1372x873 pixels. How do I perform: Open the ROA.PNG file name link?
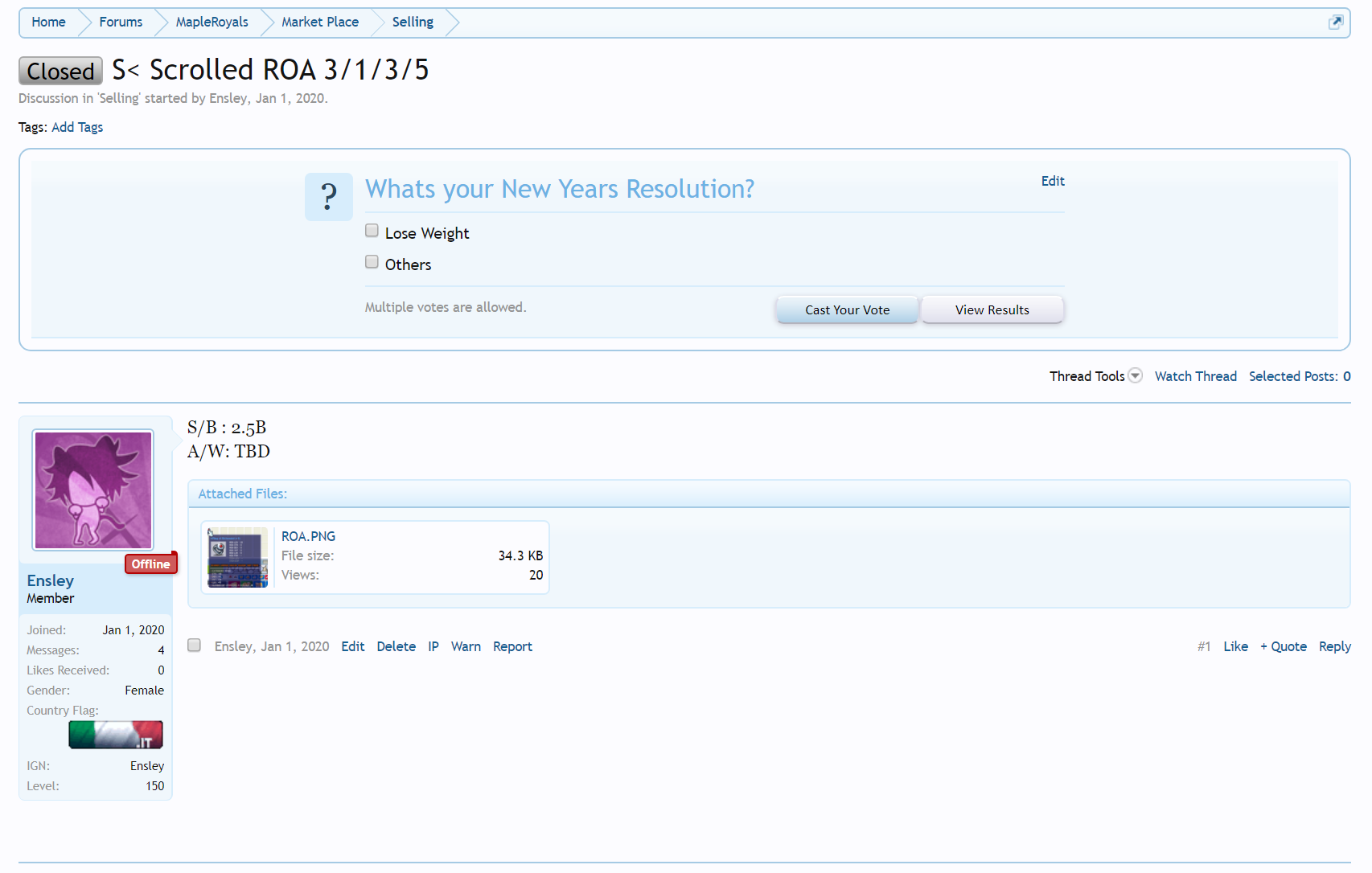click(x=308, y=536)
